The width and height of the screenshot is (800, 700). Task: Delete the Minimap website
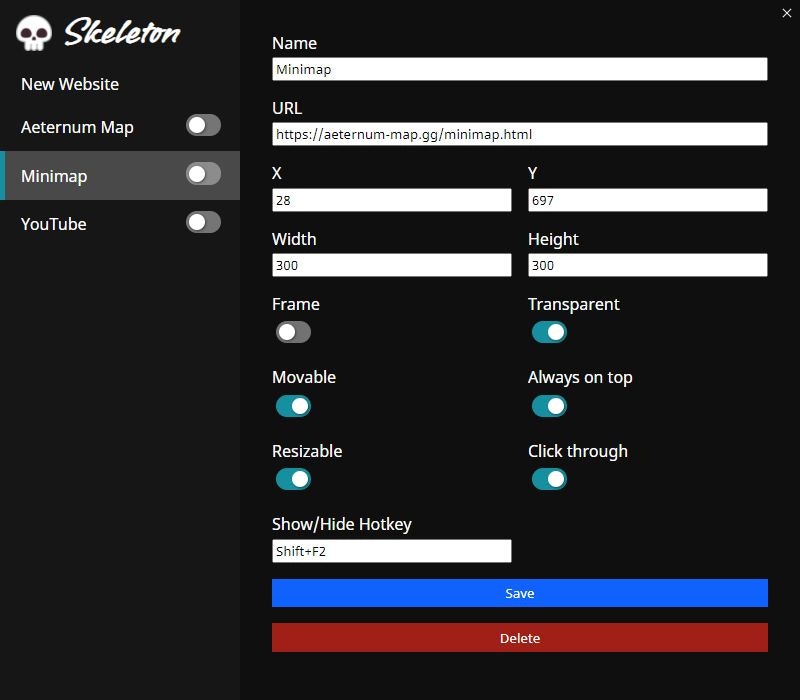pos(520,638)
